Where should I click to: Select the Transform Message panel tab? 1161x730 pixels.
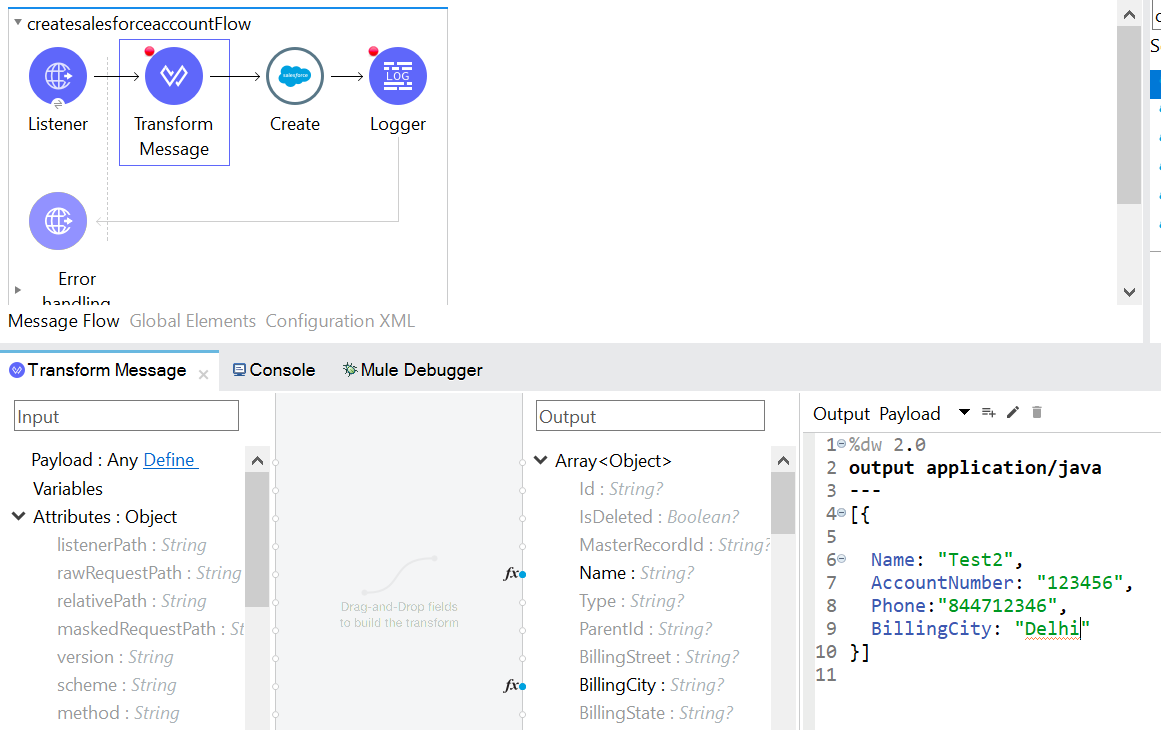[107, 370]
